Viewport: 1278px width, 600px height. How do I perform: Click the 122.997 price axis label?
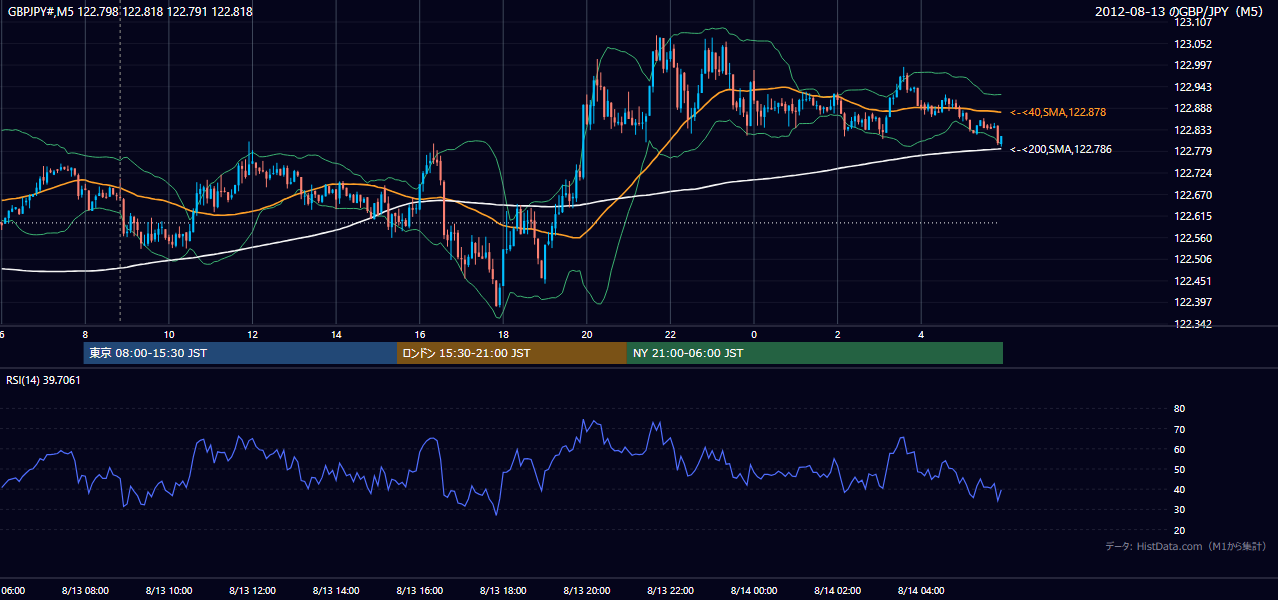click(1192, 65)
